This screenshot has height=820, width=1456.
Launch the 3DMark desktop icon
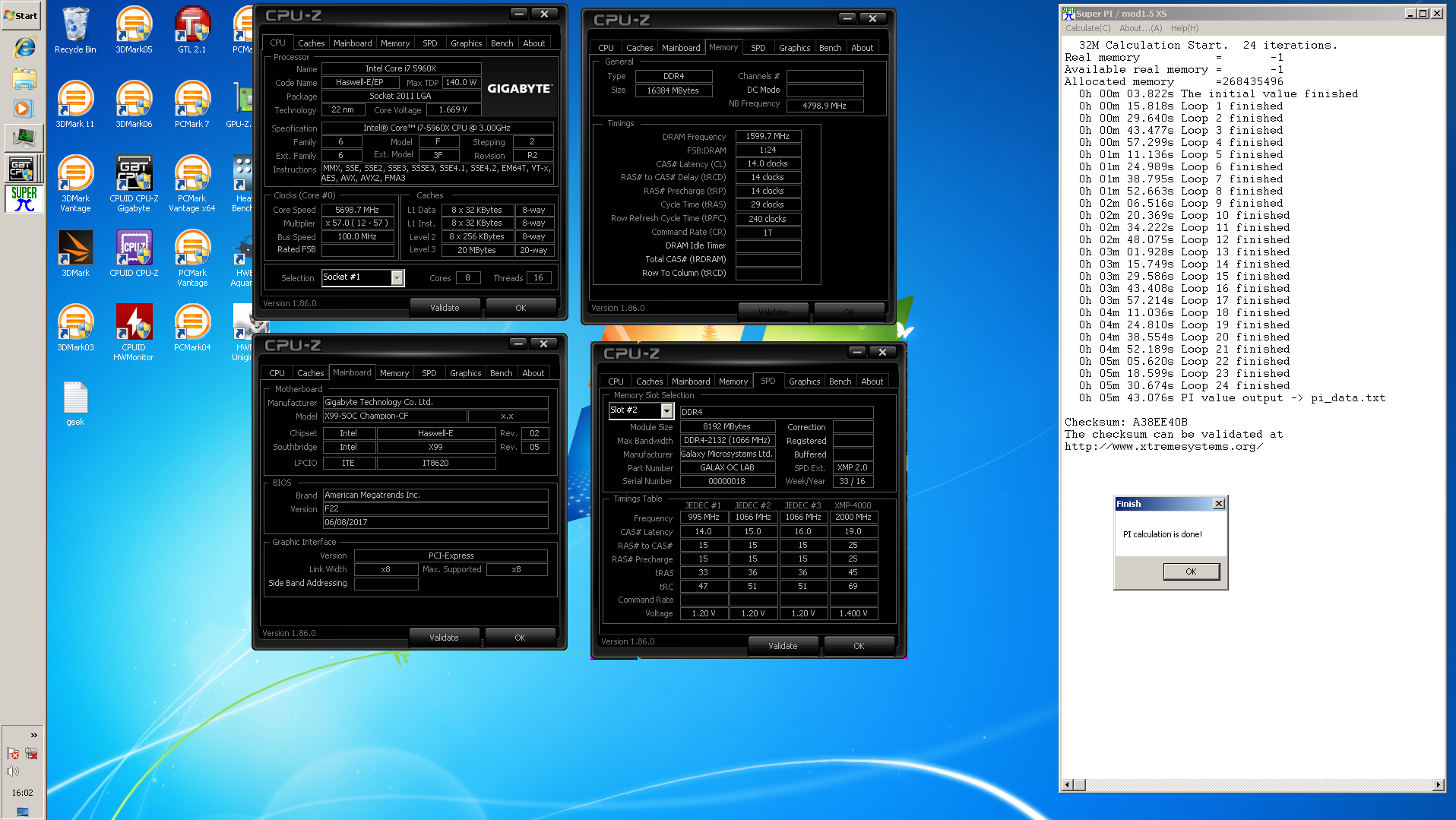coord(75,254)
